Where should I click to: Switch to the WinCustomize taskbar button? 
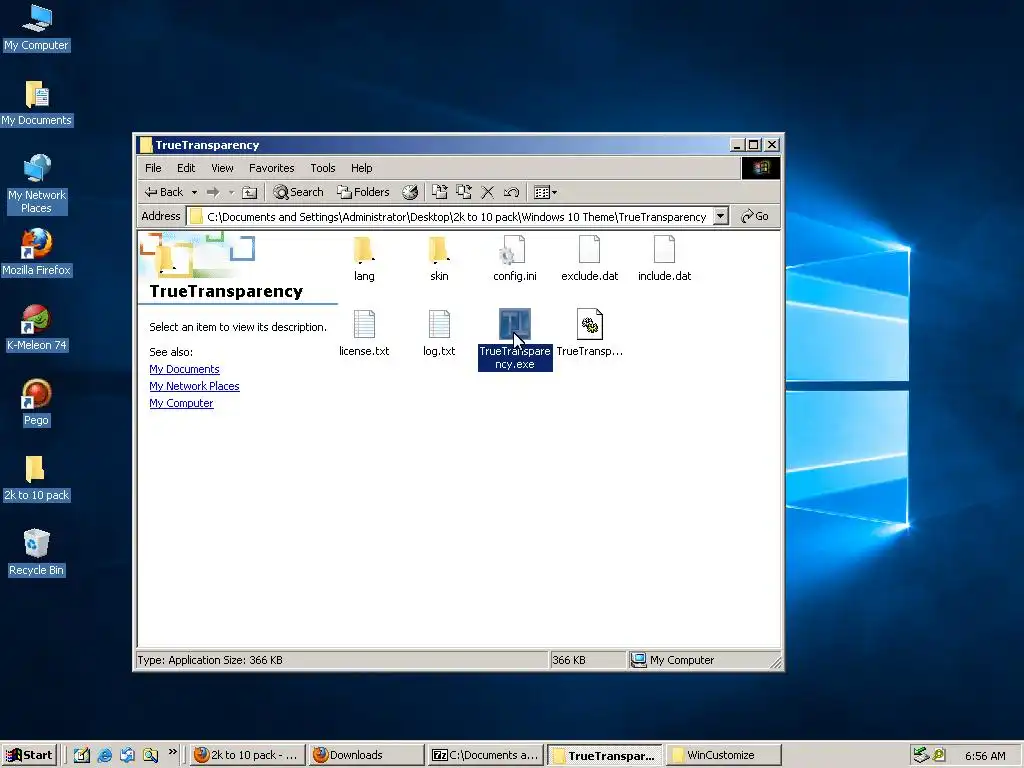coord(723,755)
